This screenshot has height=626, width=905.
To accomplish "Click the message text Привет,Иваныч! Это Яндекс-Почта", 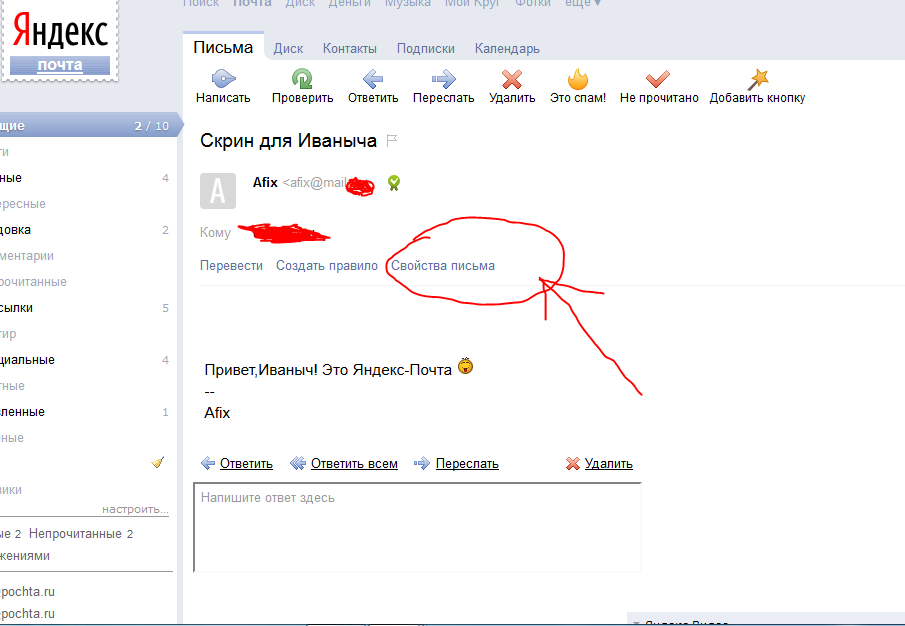I will click(x=328, y=370).
